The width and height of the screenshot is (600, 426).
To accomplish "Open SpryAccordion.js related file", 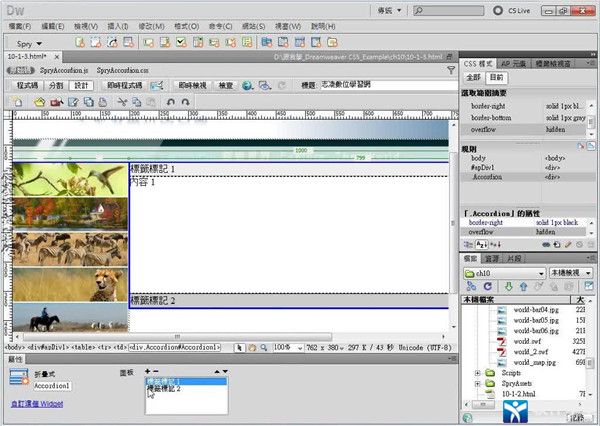I will [x=64, y=70].
